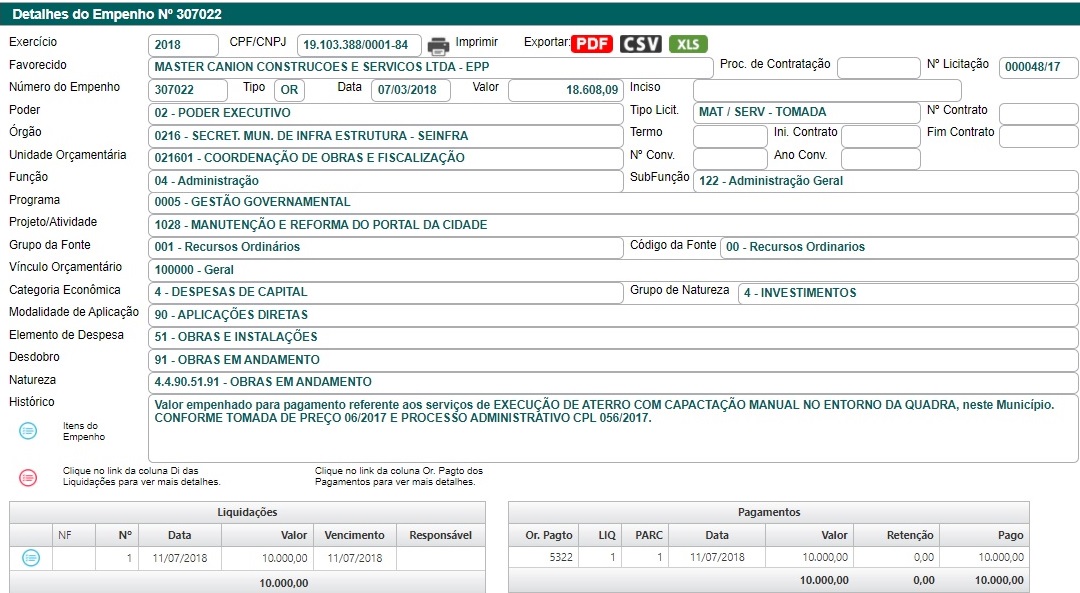This screenshot has width=1080, height=593.
Task: Click the empty Nº Conv. field
Action: [730, 158]
